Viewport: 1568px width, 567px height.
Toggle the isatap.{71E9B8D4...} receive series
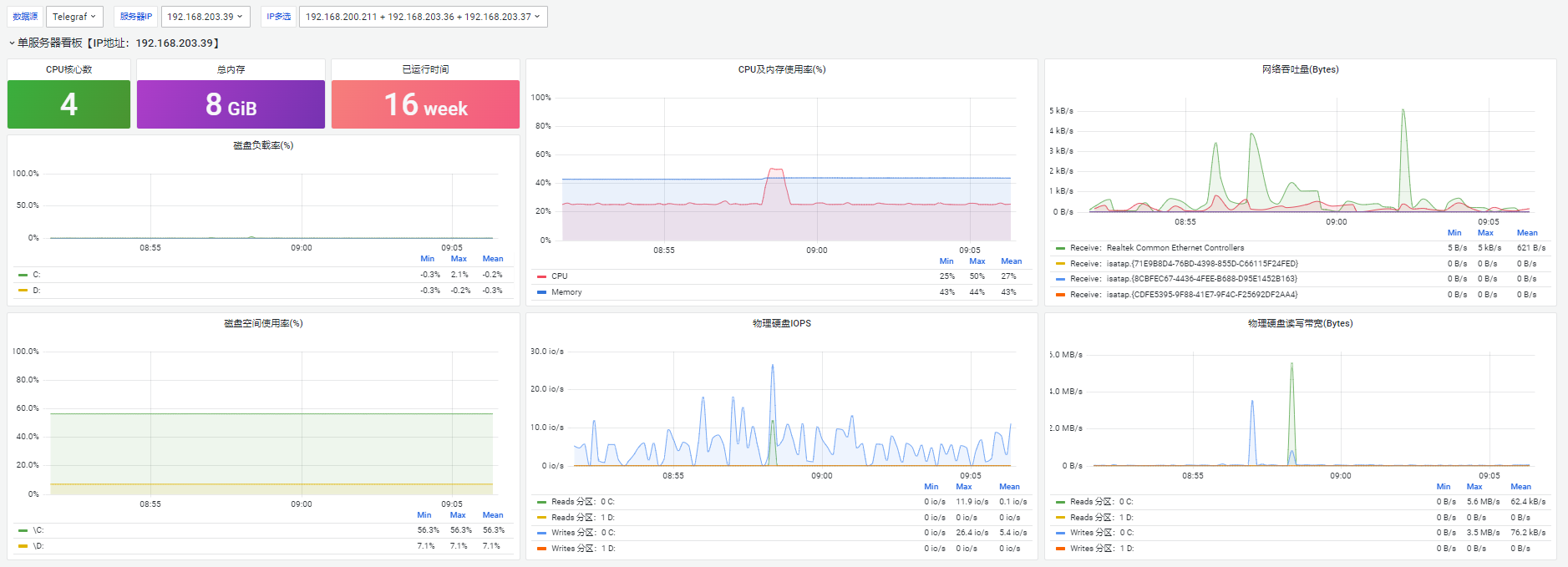[1184, 264]
